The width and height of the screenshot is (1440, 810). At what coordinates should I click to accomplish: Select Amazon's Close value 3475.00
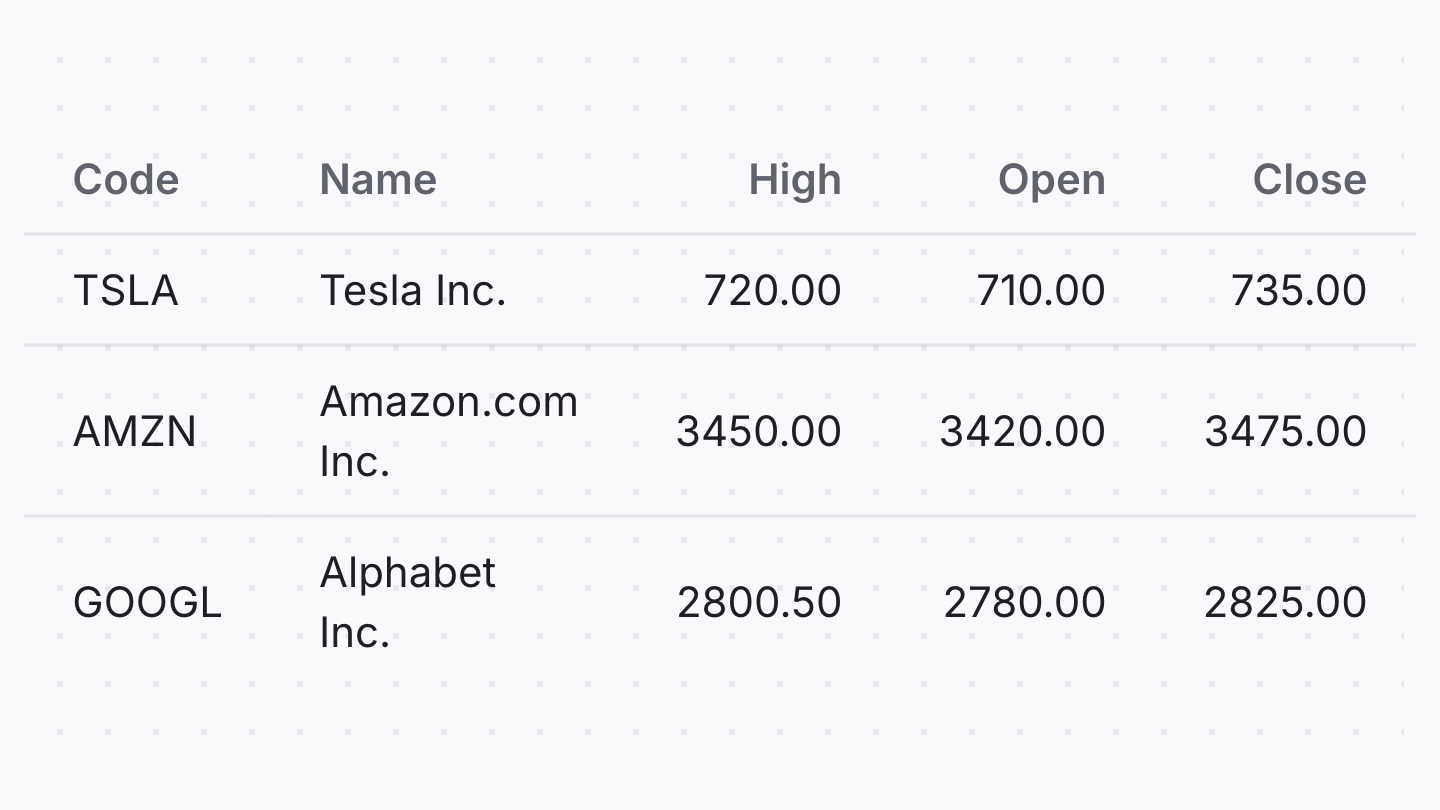click(x=1285, y=432)
